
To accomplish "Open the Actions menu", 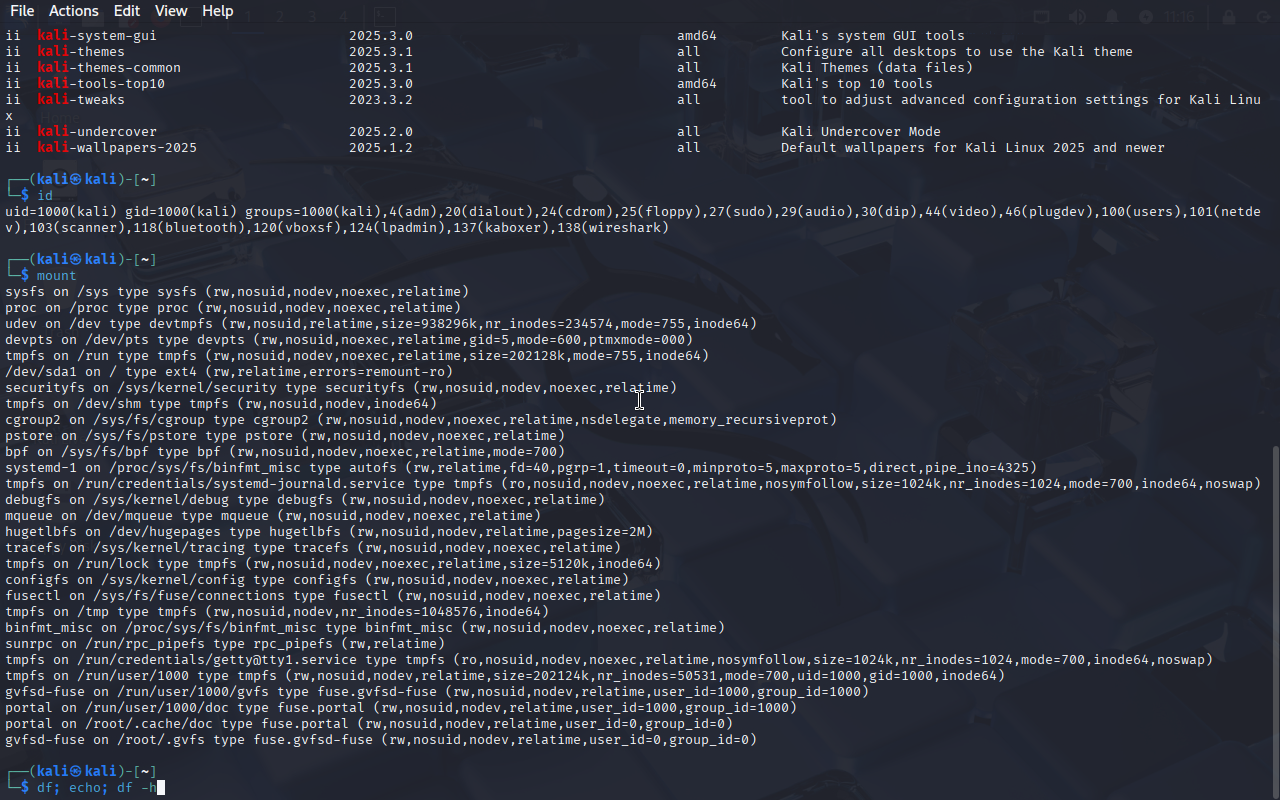I will click(74, 11).
